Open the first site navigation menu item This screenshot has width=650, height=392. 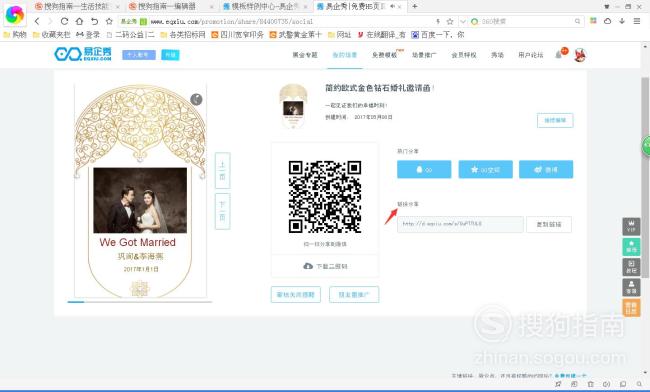[305, 55]
